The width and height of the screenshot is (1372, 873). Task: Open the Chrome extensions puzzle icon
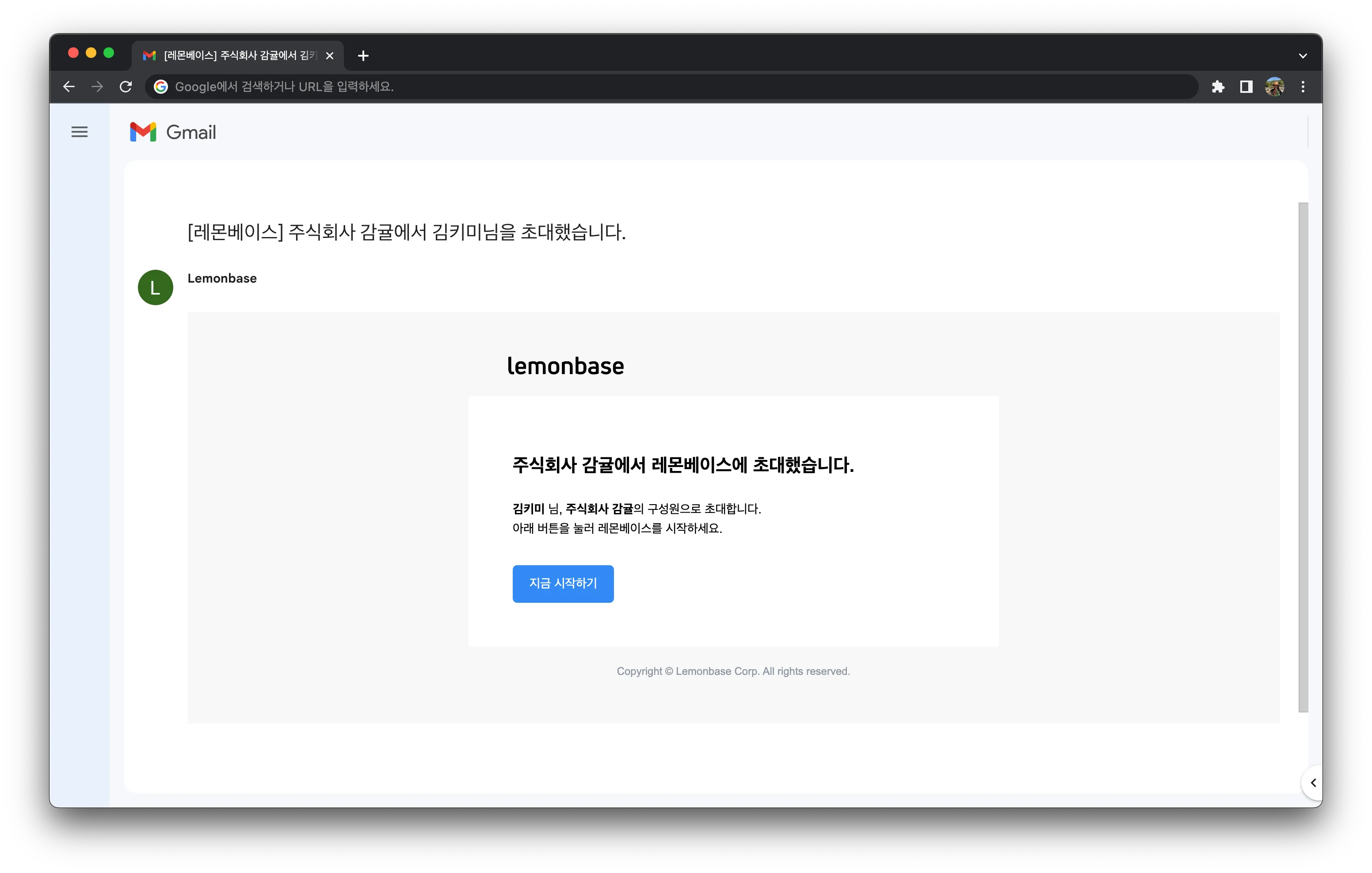(x=1218, y=87)
